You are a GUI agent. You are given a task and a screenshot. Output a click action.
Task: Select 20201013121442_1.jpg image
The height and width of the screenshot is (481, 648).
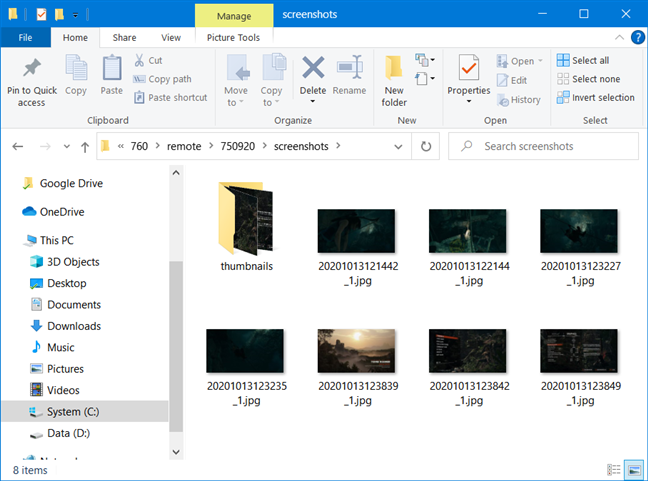pos(357,247)
